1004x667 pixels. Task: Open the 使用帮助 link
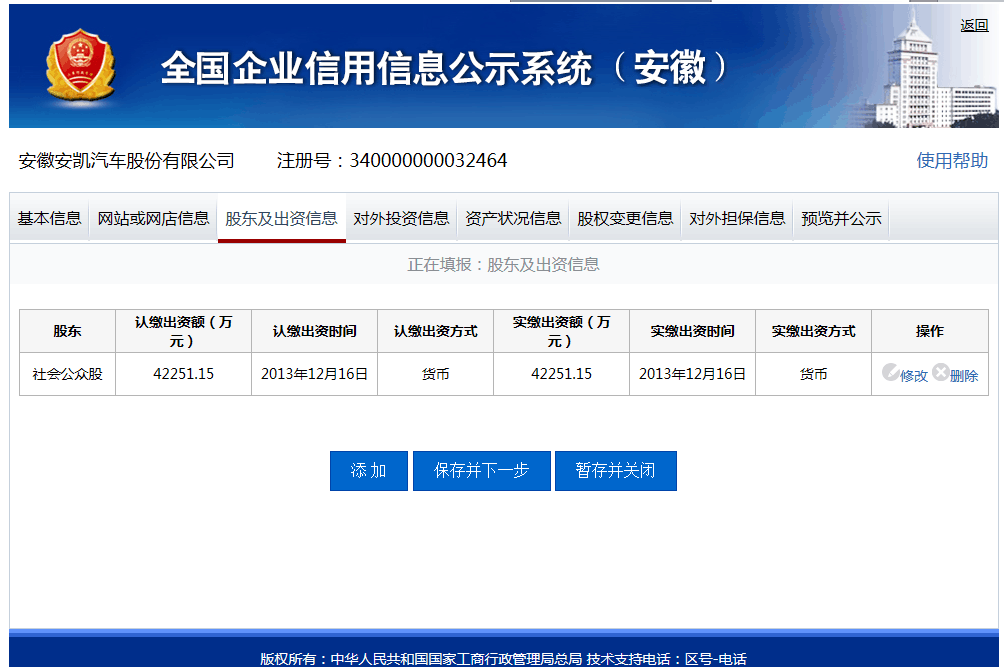pyautogui.click(x=952, y=160)
